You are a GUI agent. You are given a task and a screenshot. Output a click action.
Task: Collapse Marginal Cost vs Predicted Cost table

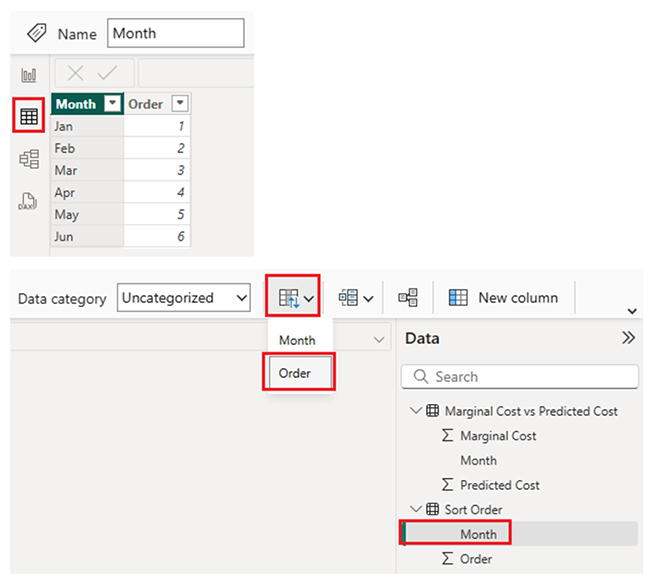click(416, 411)
